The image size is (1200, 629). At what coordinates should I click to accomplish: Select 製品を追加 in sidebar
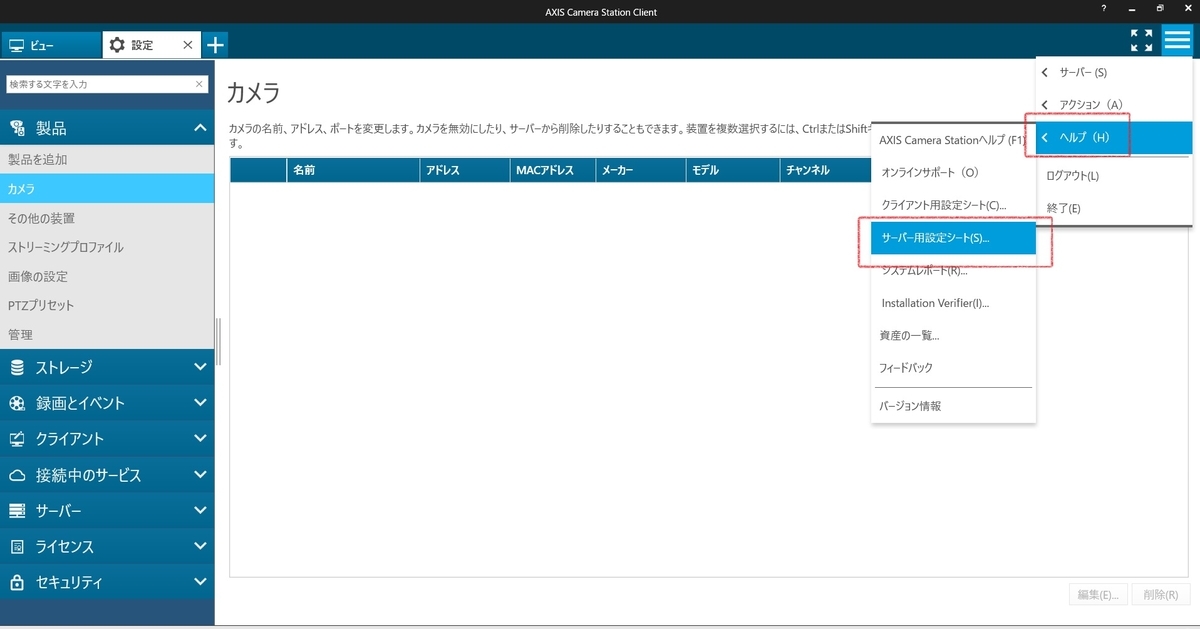click(107, 159)
